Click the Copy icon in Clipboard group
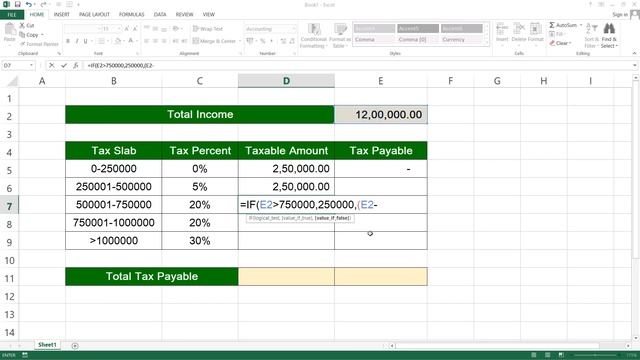640x360 pixels. (22, 35)
